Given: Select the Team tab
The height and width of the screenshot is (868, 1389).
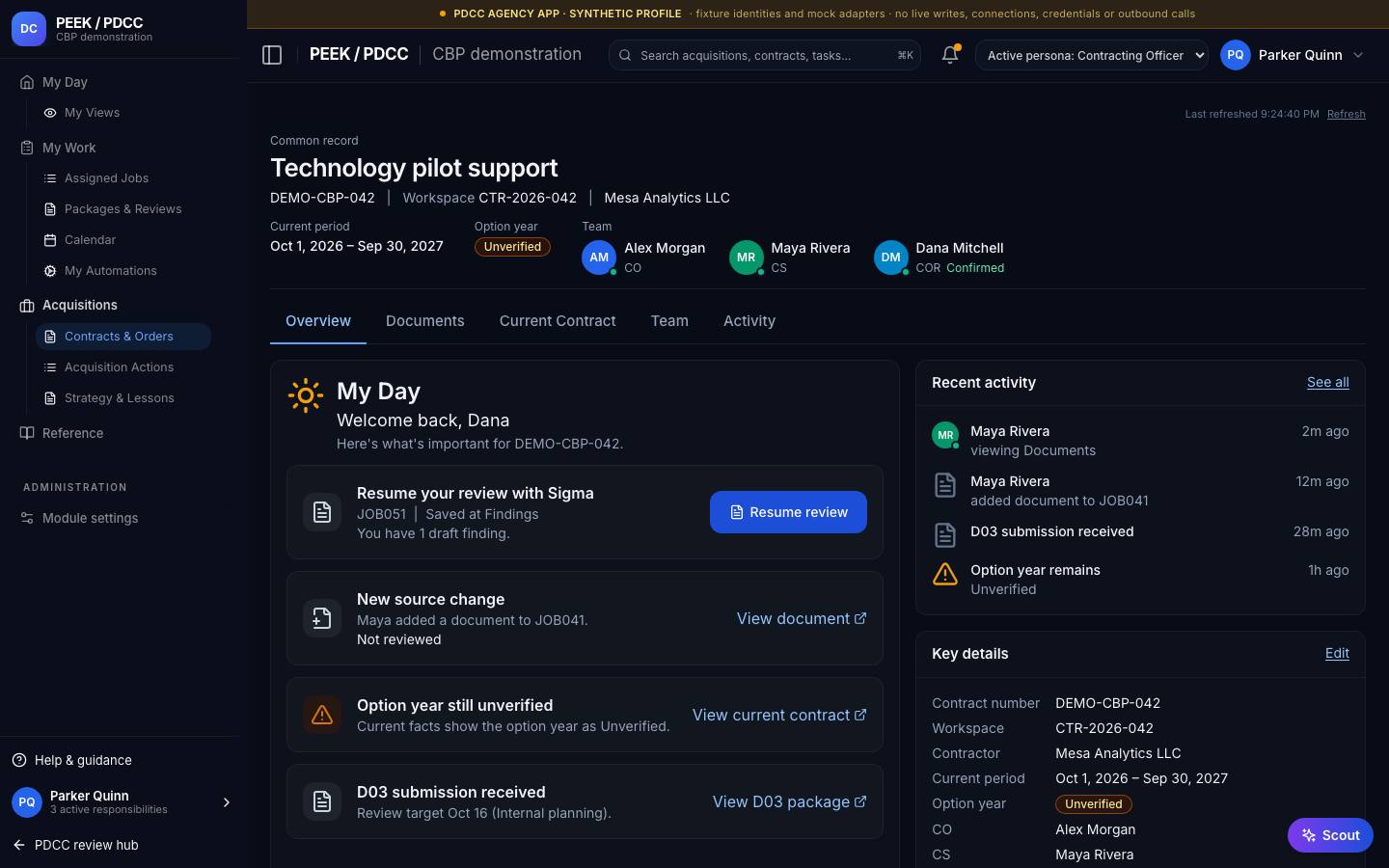Looking at the screenshot, I should click(x=669, y=321).
